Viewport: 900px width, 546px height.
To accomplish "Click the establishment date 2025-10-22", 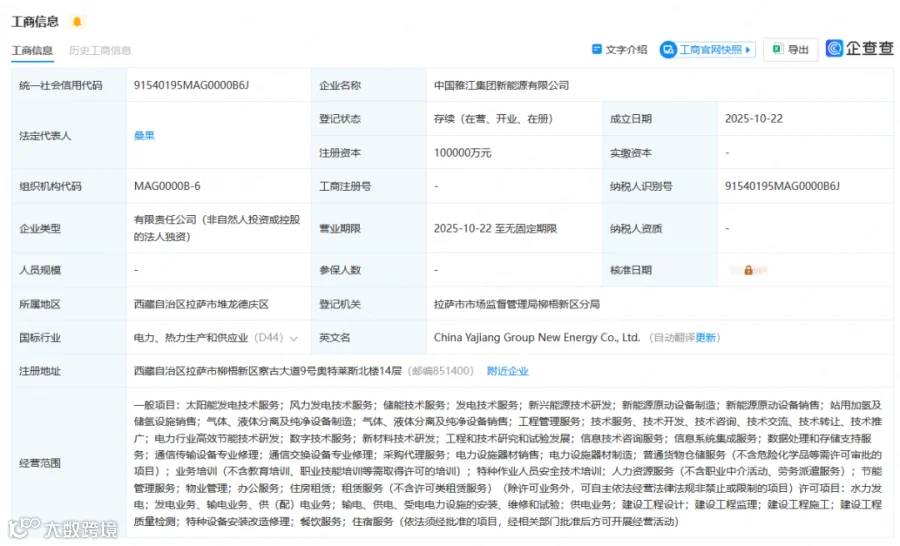I will pos(754,118).
